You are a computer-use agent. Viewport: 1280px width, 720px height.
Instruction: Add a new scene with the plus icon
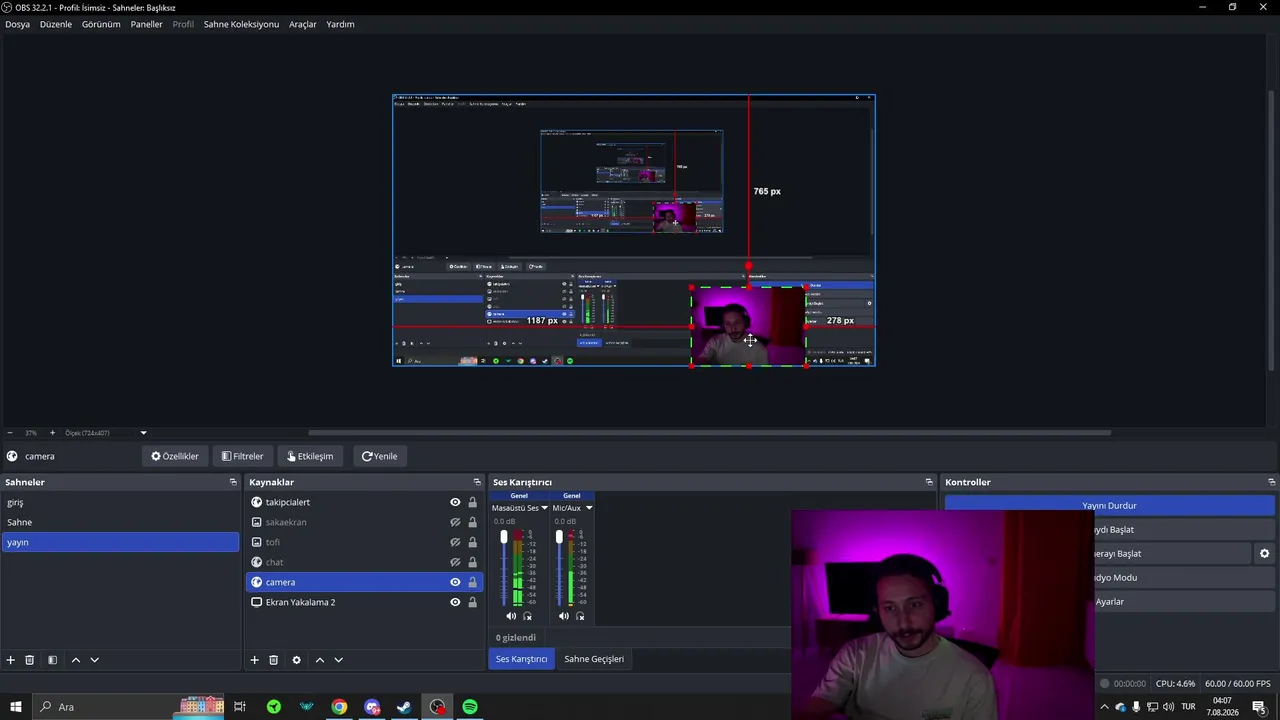click(11, 660)
